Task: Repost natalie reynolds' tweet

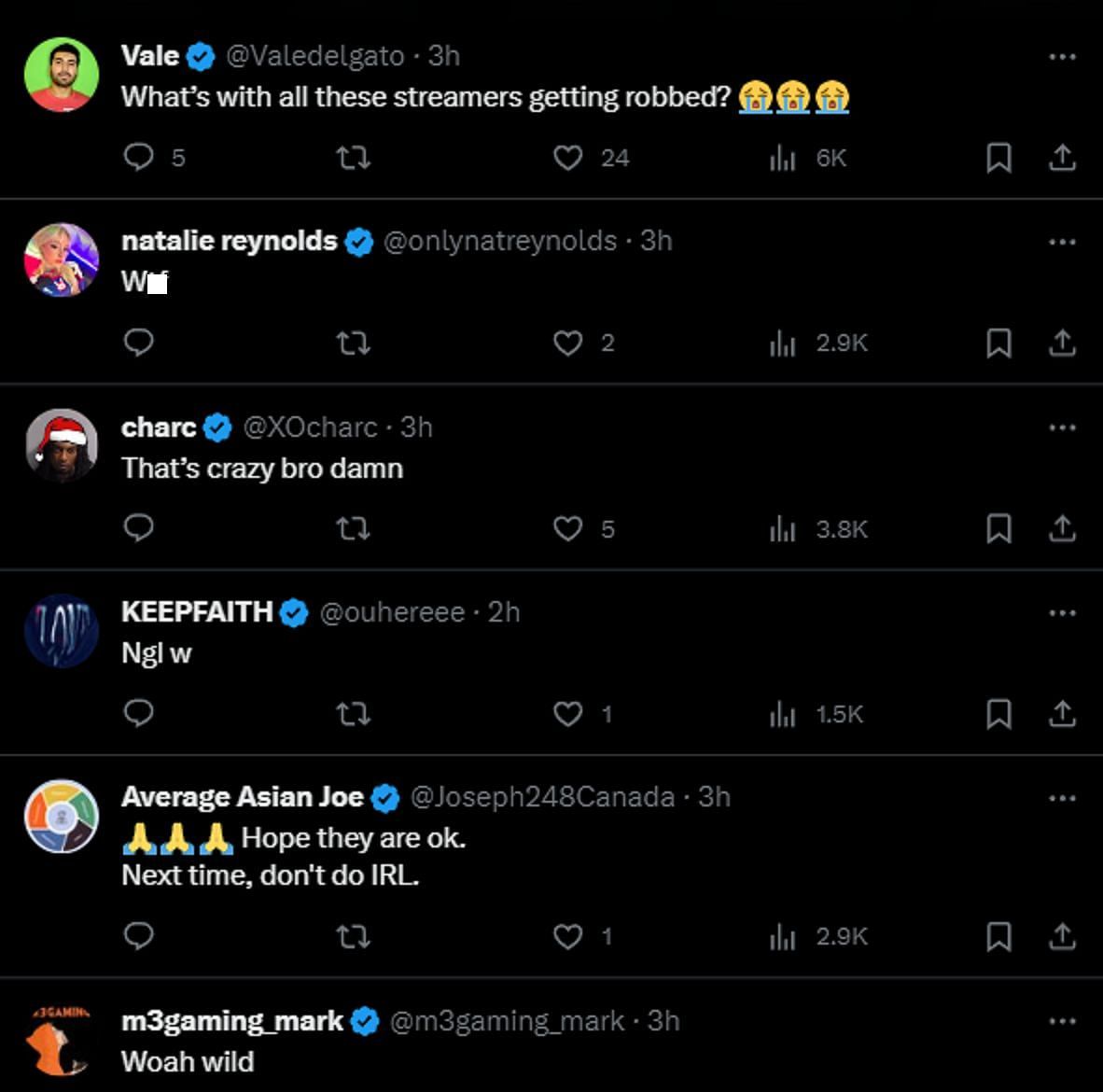Action: tap(353, 343)
